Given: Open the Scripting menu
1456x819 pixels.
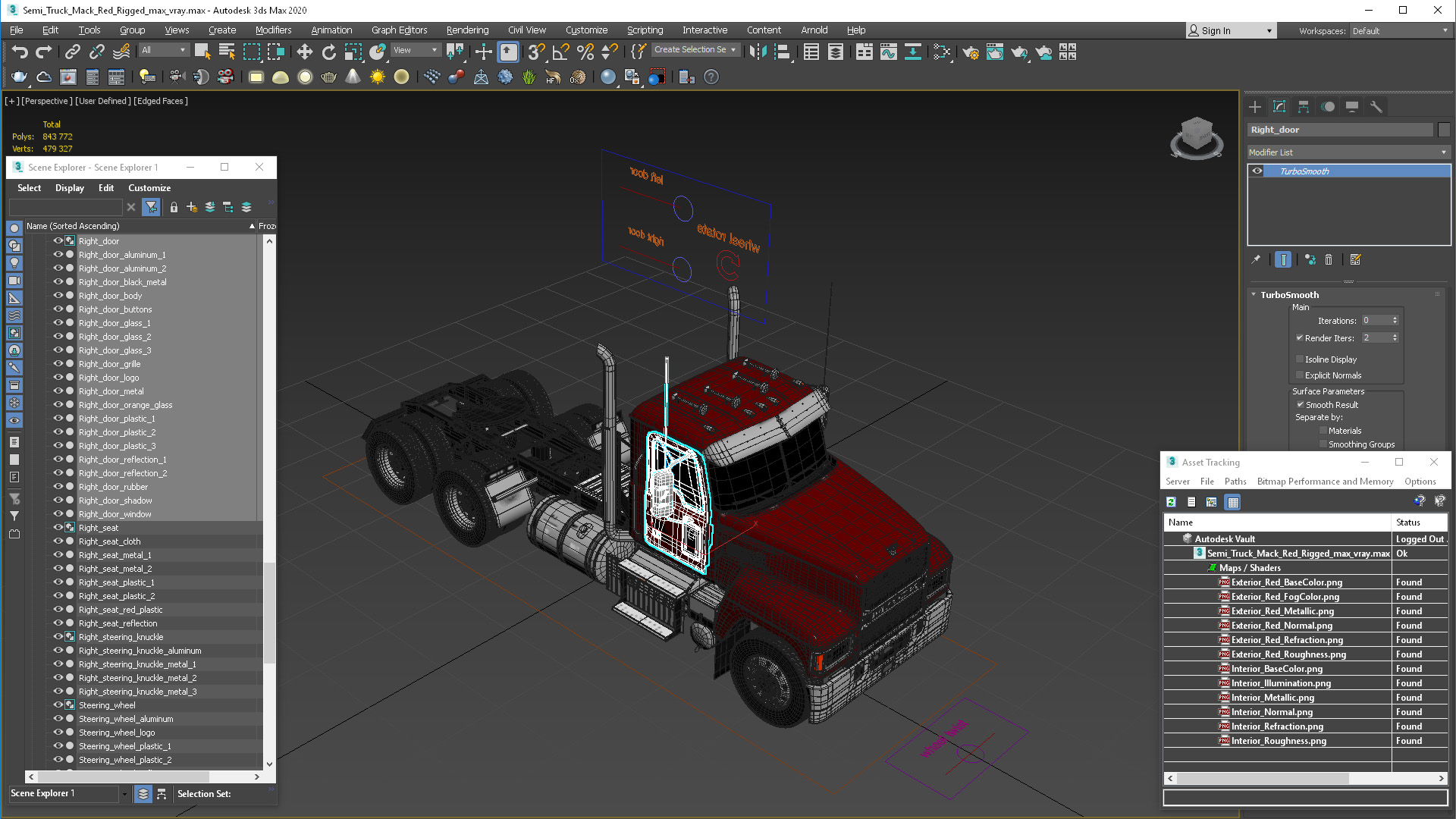Looking at the screenshot, I should [645, 30].
